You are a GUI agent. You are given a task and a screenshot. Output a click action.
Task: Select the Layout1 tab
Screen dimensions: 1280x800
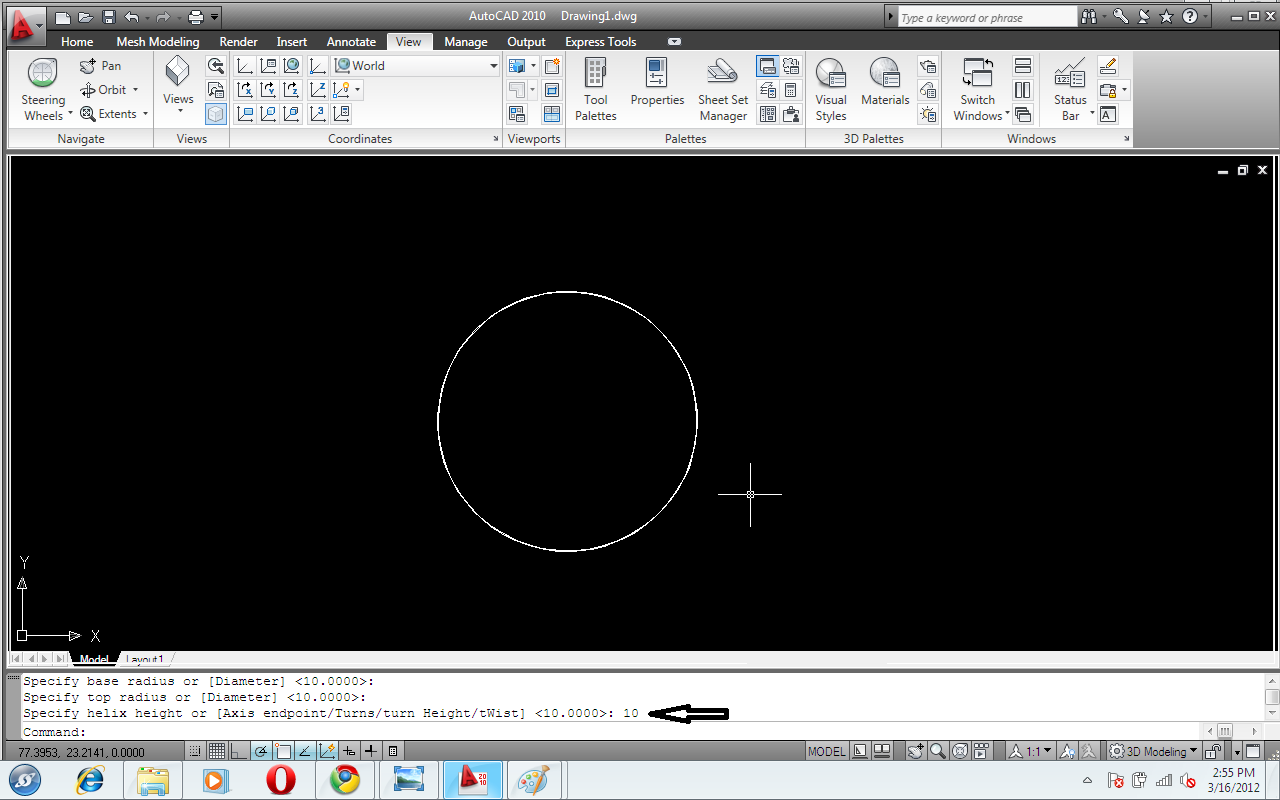[x=144, y=660]
